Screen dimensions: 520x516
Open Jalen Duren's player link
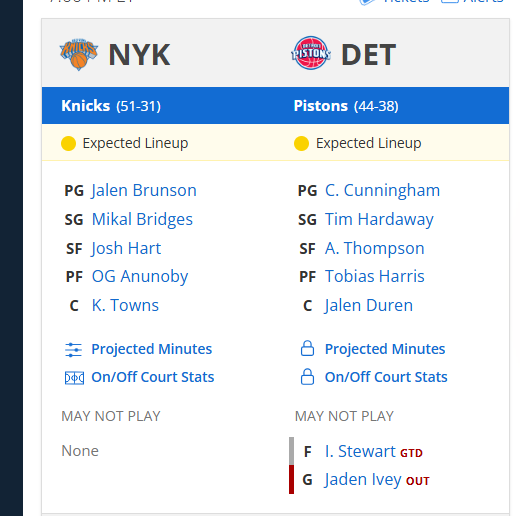[369, 305]
